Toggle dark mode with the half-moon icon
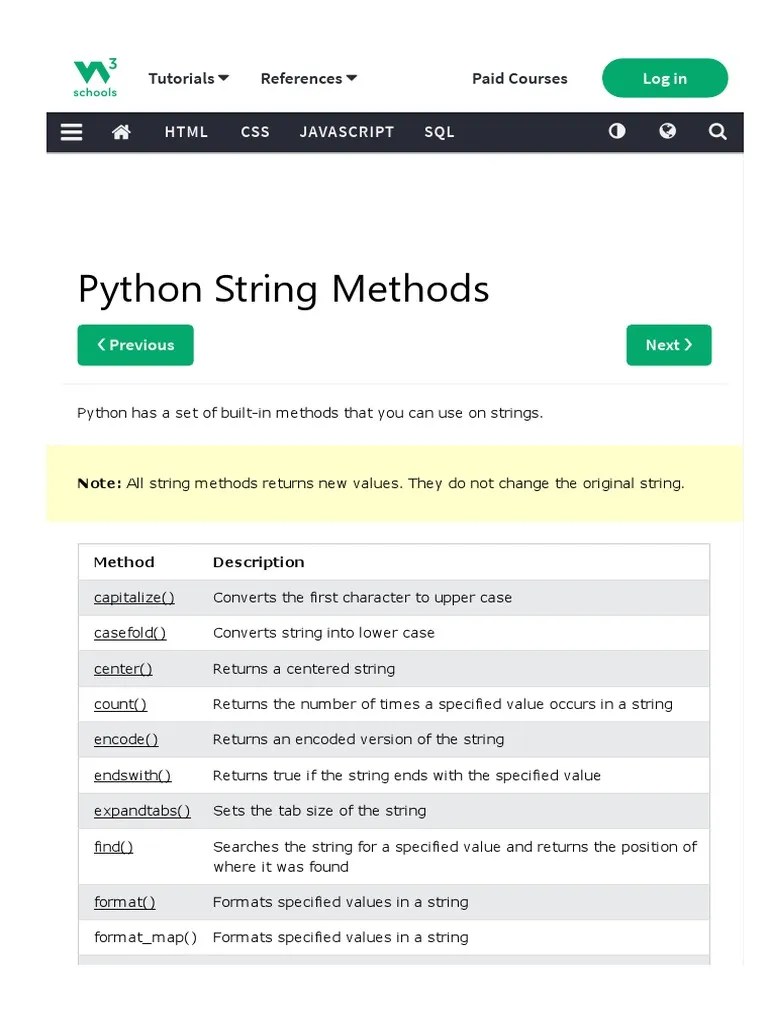Viewport: 768px width, 1024px height. (x=617, y=131)
